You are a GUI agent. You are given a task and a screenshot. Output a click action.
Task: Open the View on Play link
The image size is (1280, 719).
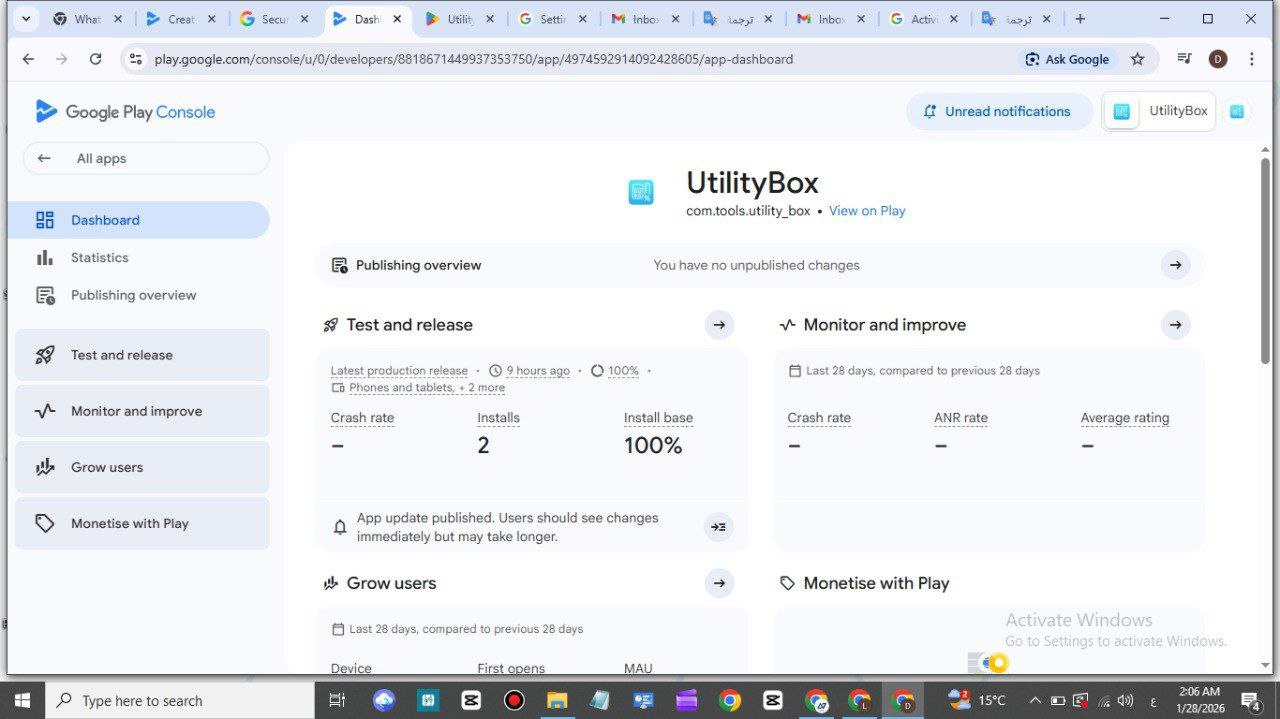tap(866, 211)
